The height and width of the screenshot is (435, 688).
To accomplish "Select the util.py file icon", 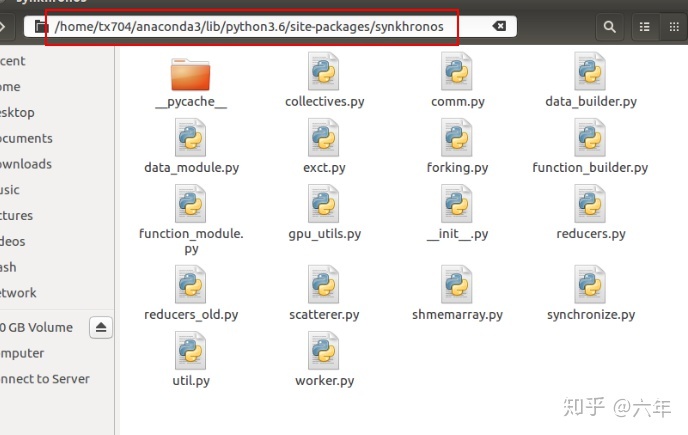I will [x=190, y=351].
